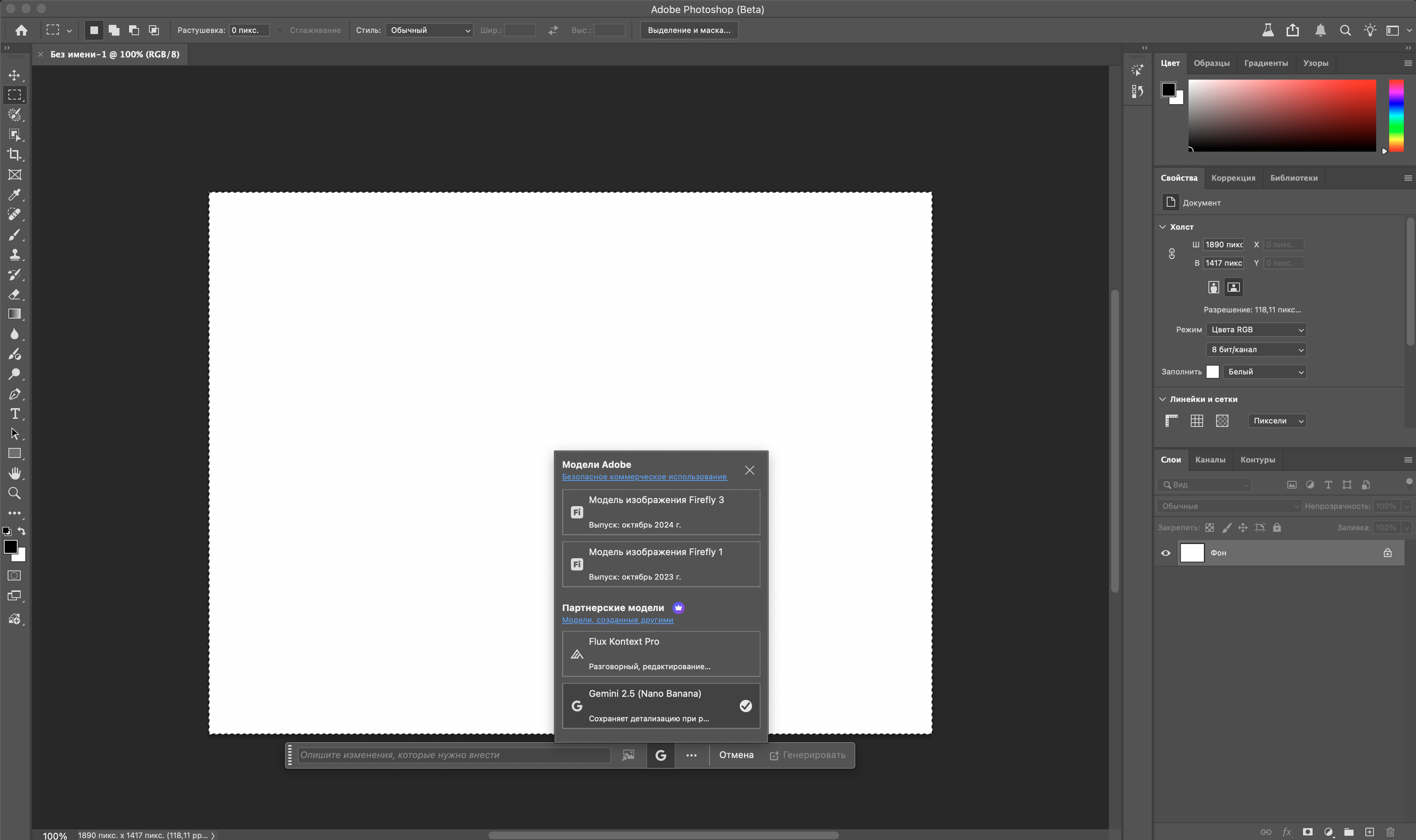1416x840 pixels.
Task: Open the Стиль dropdown
Action: 429,30
